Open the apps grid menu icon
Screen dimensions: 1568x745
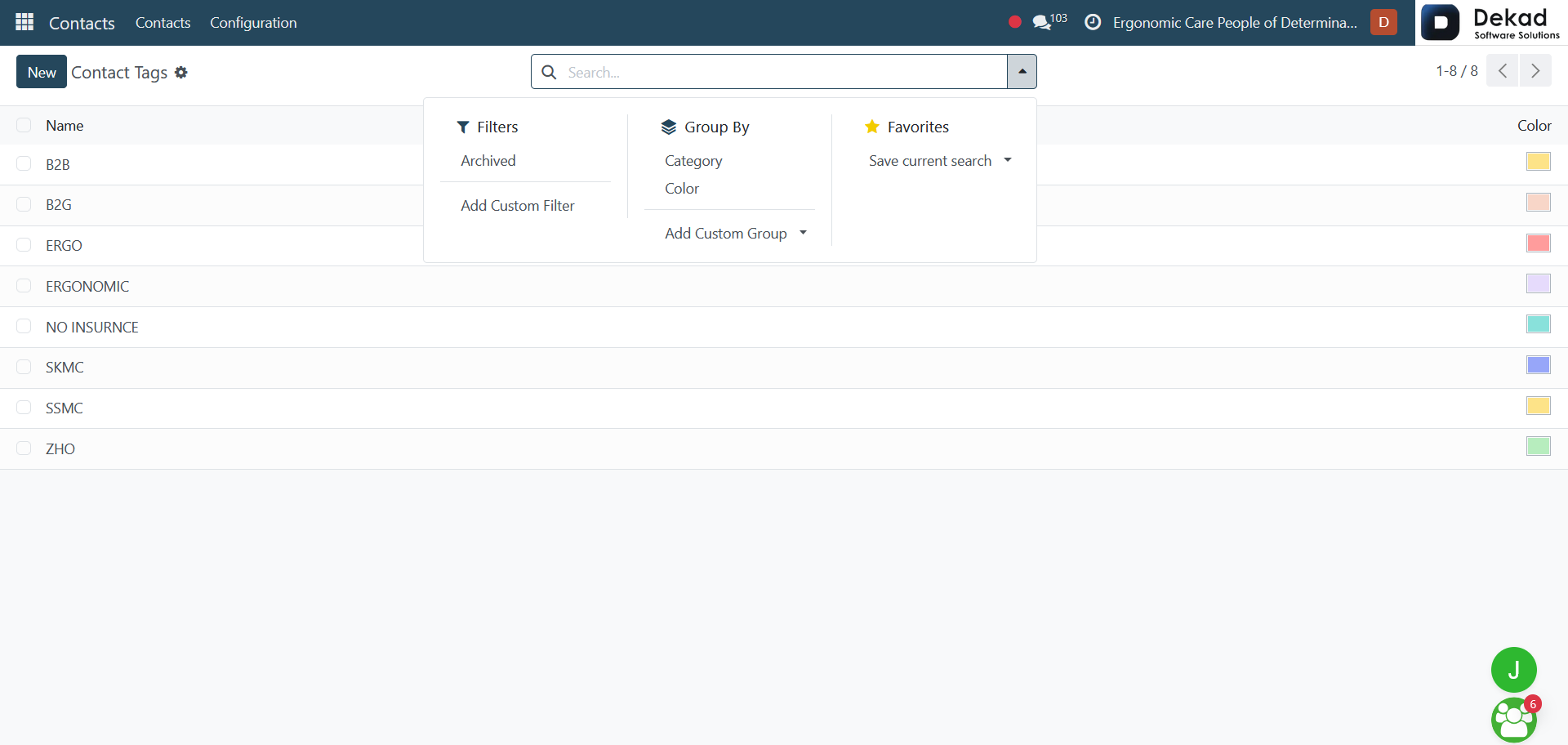[x=24, y=22]
